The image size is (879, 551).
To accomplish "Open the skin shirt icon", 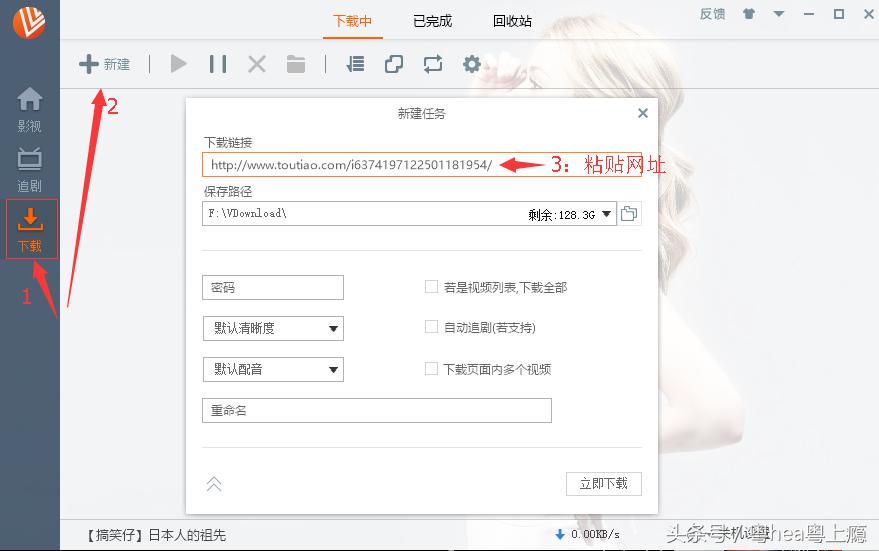I will point(748,13).
